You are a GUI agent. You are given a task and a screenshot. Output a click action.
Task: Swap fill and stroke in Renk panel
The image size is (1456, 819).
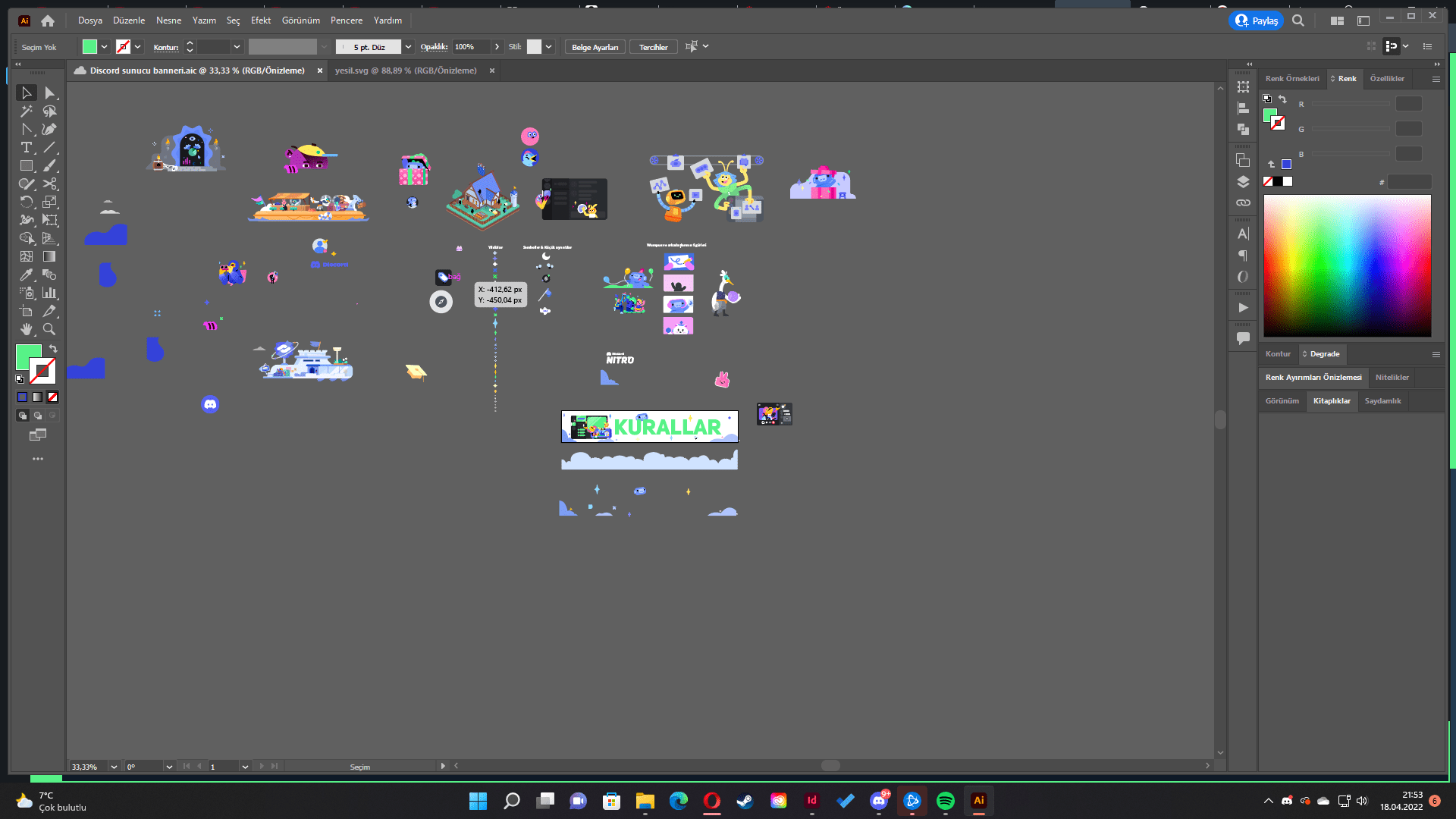click(x=1282, y=99)
